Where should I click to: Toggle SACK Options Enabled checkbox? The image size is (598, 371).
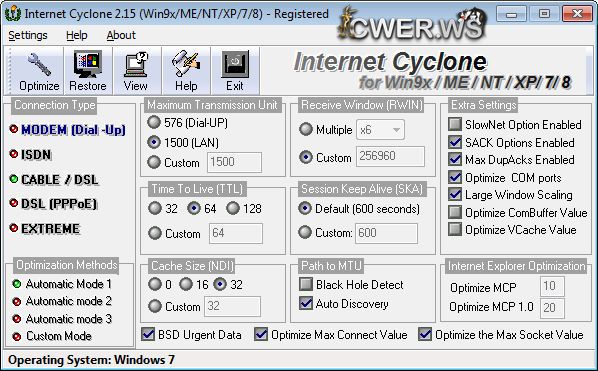click(455, 142)
